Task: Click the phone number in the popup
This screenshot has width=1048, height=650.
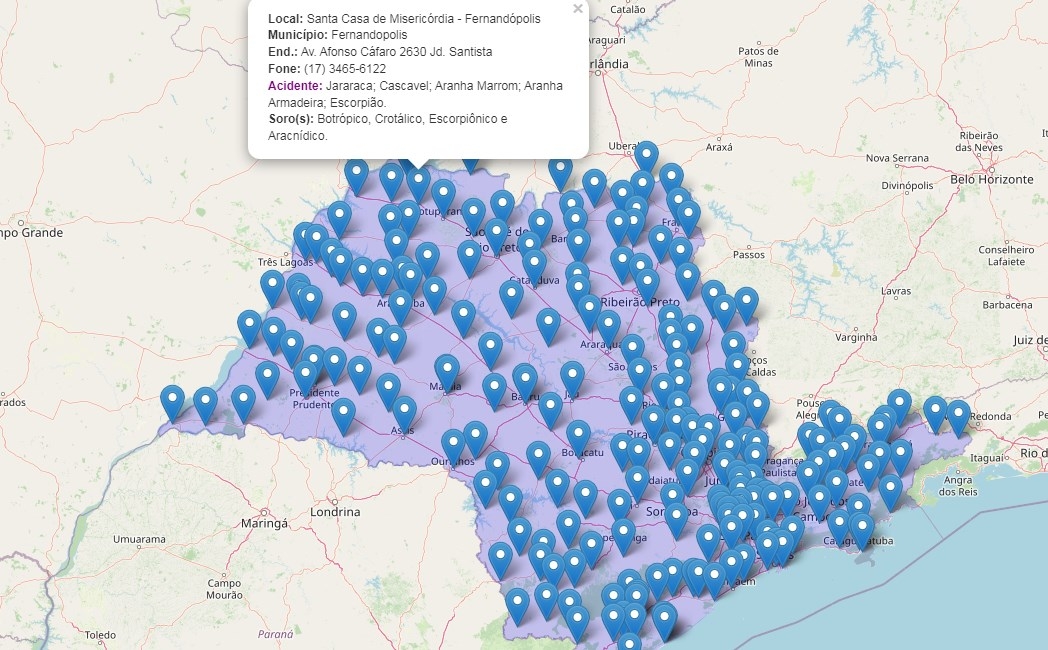Action: pos(344,68)
